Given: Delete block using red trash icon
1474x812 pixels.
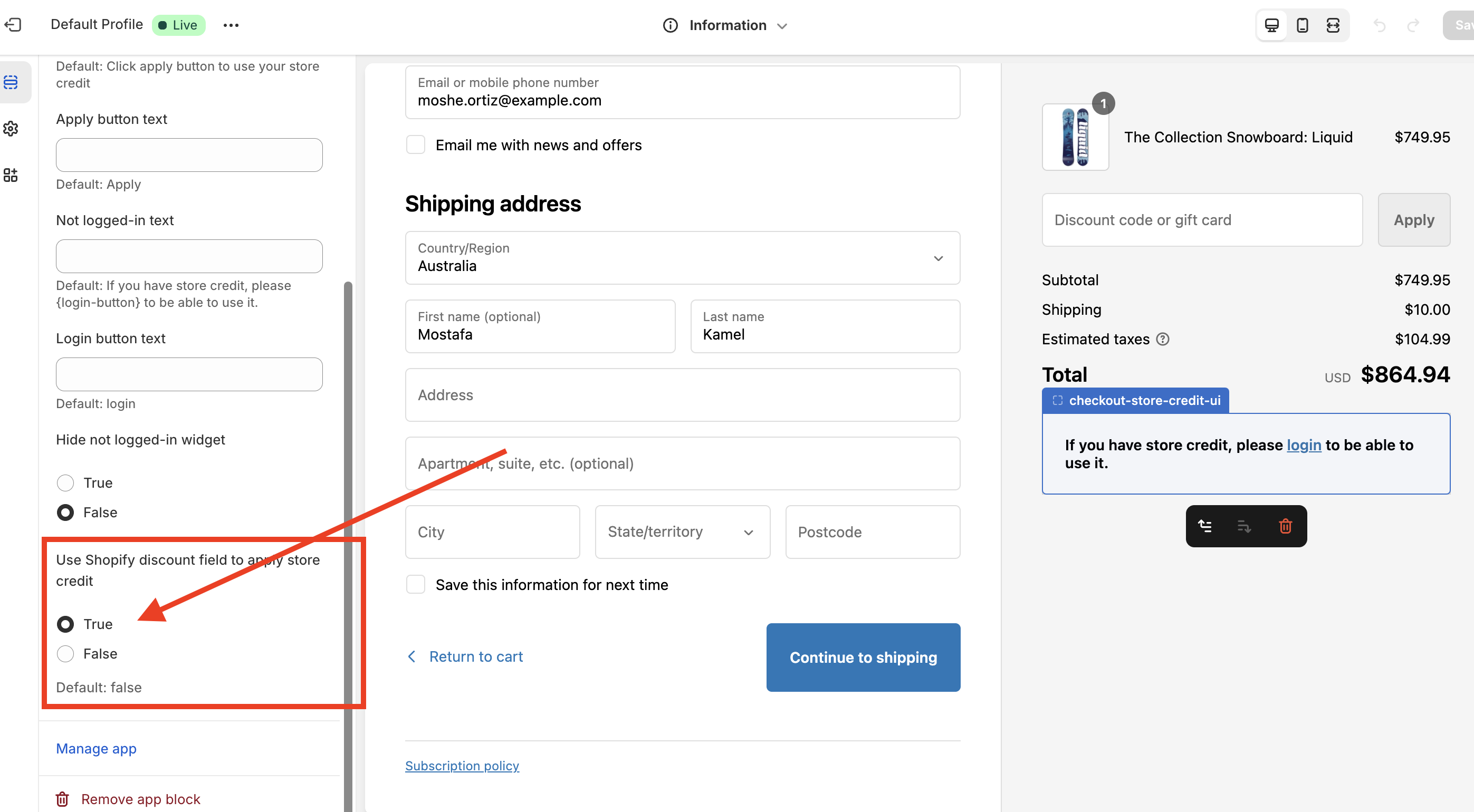Looking at the screenshot, I should point(1285,526).
